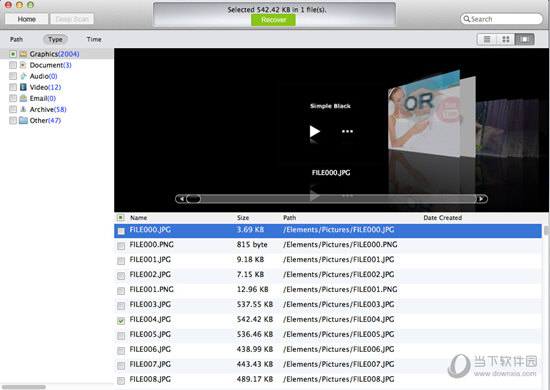Select the FILE008.JPG row name
Viewport: 550px width, 390px height.
(x=150, y=379)
